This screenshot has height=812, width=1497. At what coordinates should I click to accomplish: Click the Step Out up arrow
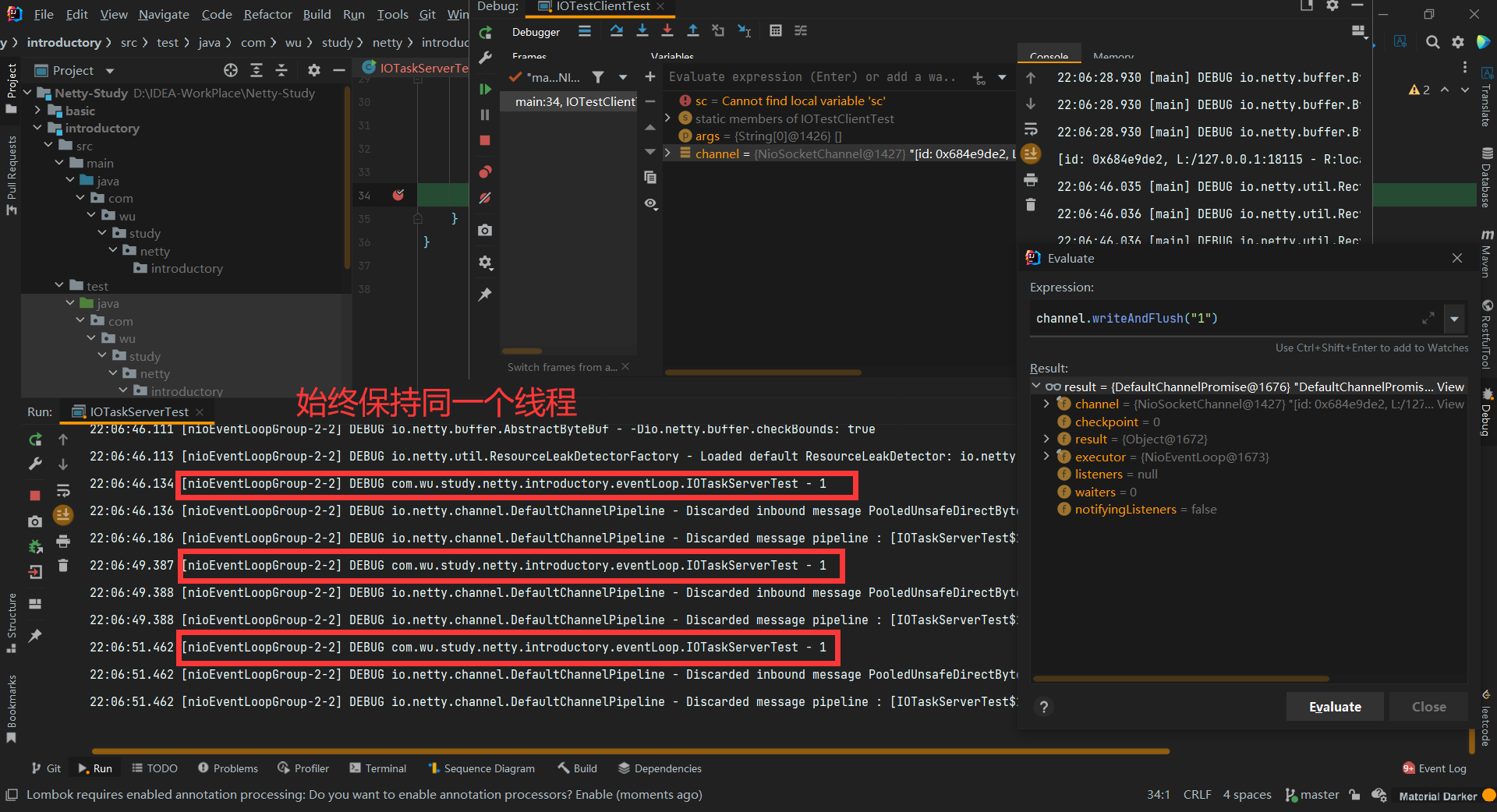pos(693,31)
